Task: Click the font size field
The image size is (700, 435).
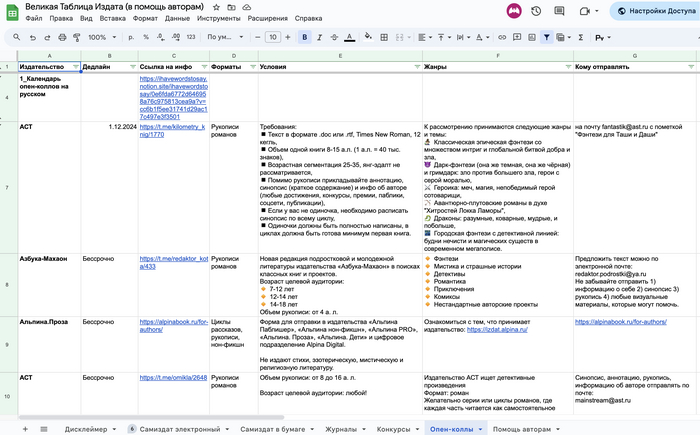Action: [x=273, y=38]
